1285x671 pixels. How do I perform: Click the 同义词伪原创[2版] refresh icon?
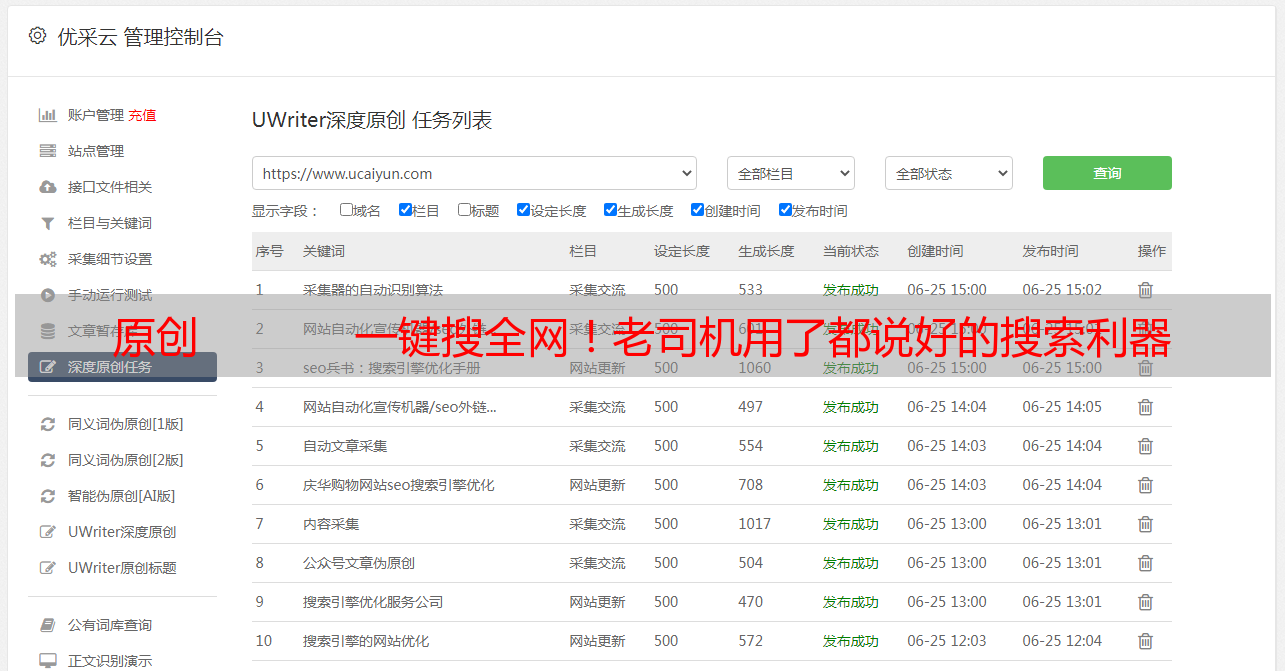click(47, 460)
